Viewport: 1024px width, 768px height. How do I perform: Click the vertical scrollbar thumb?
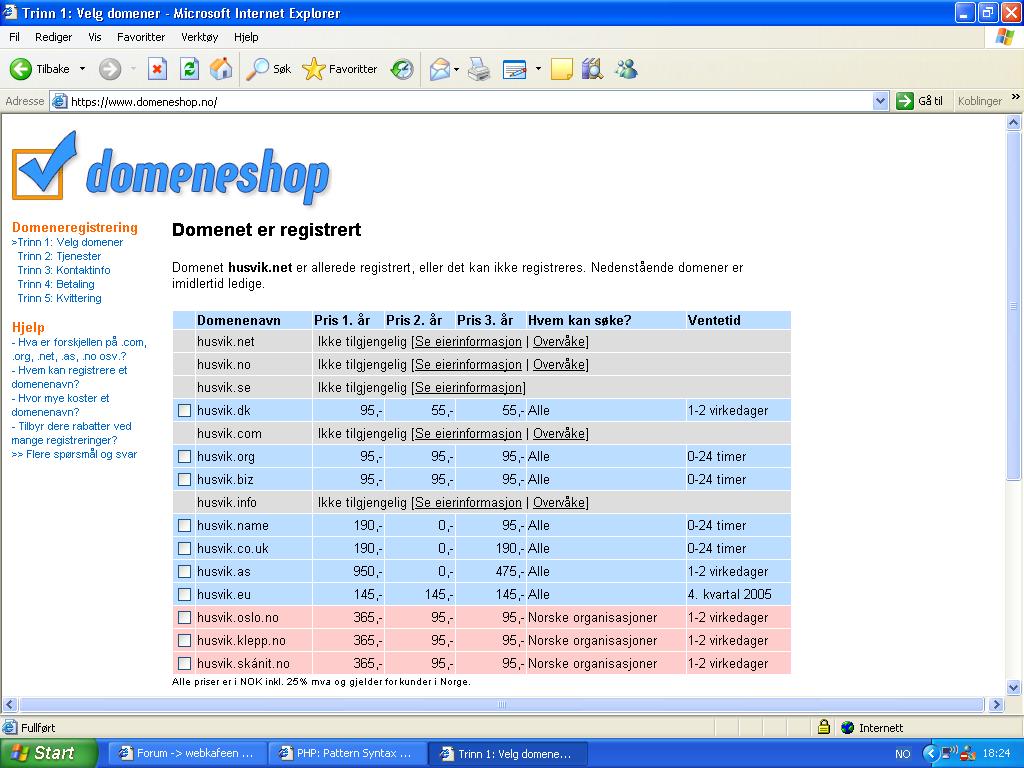pos(1014,305)
